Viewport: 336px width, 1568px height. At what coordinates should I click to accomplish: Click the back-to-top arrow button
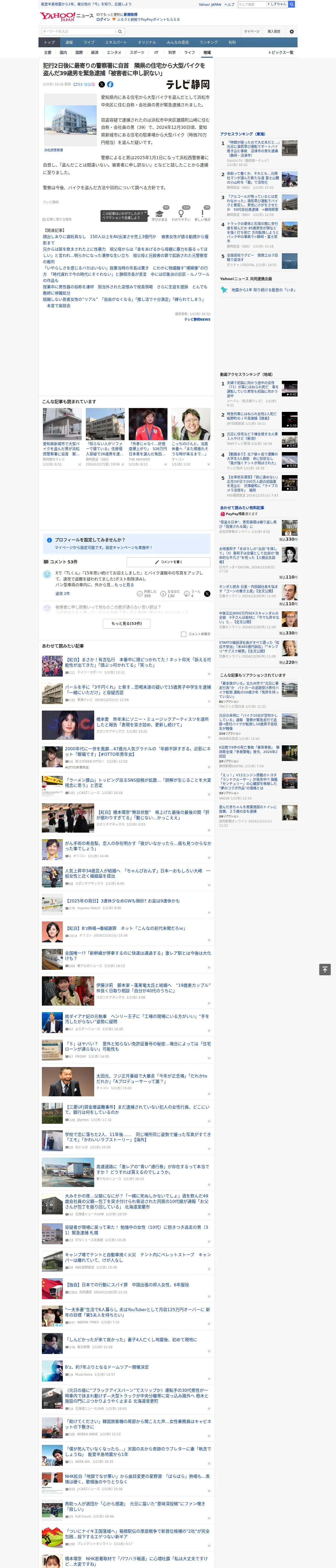(325, 970)
